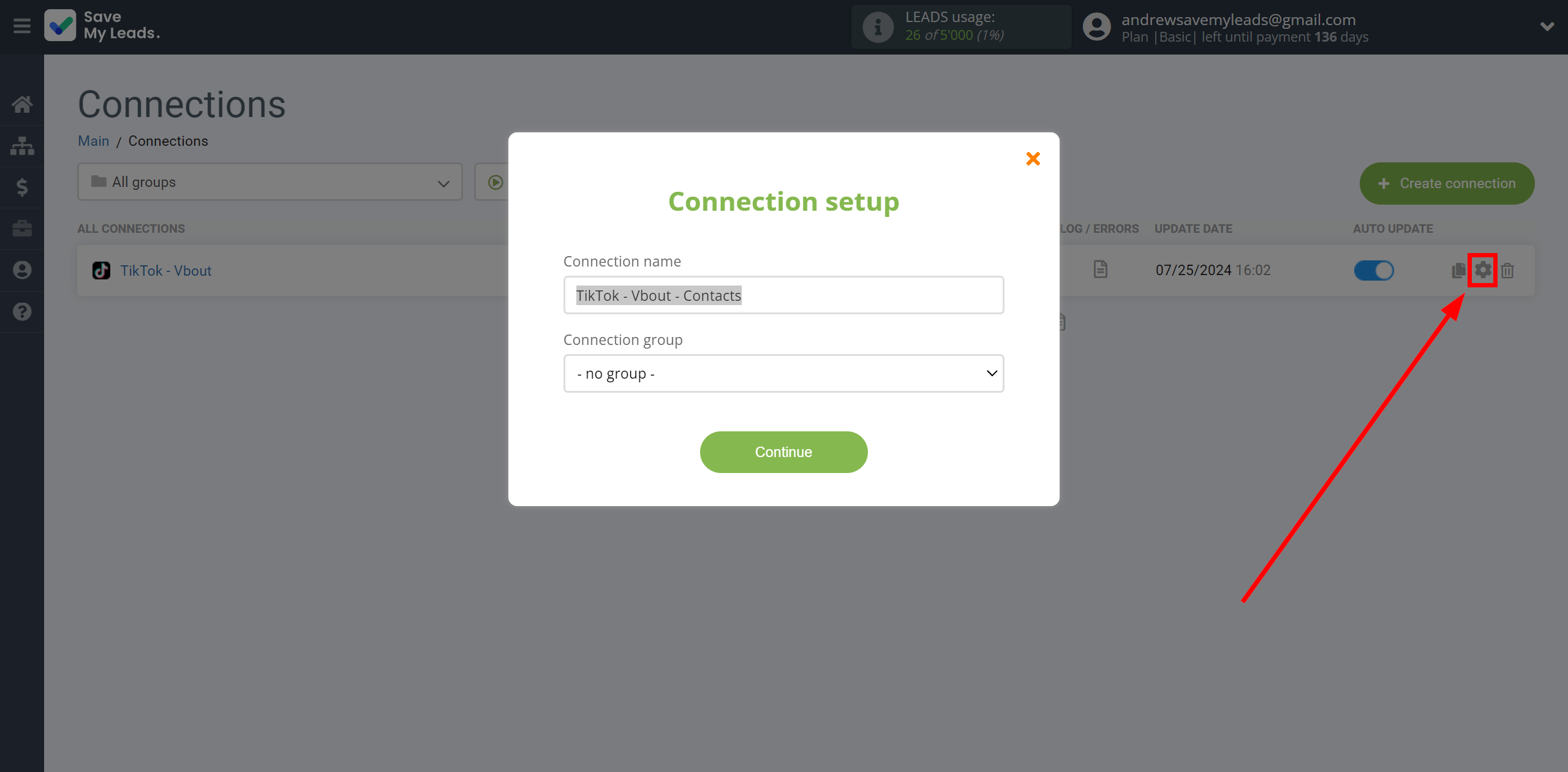The width and height of the screenshot is (1568, 772).
Task: Click the settings gear icon for TikTok-Vbout
Action: coord(1484,270)
